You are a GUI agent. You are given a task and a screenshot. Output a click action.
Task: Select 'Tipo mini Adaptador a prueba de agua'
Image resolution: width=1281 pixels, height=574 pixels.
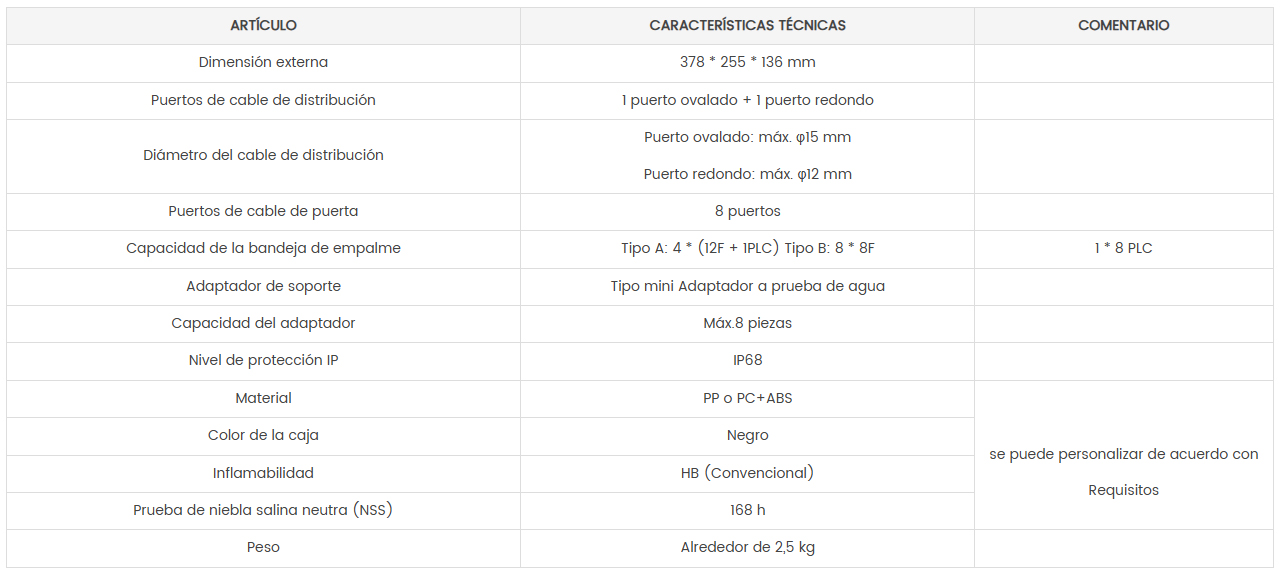pyautogui.click(x=747, y=286)
